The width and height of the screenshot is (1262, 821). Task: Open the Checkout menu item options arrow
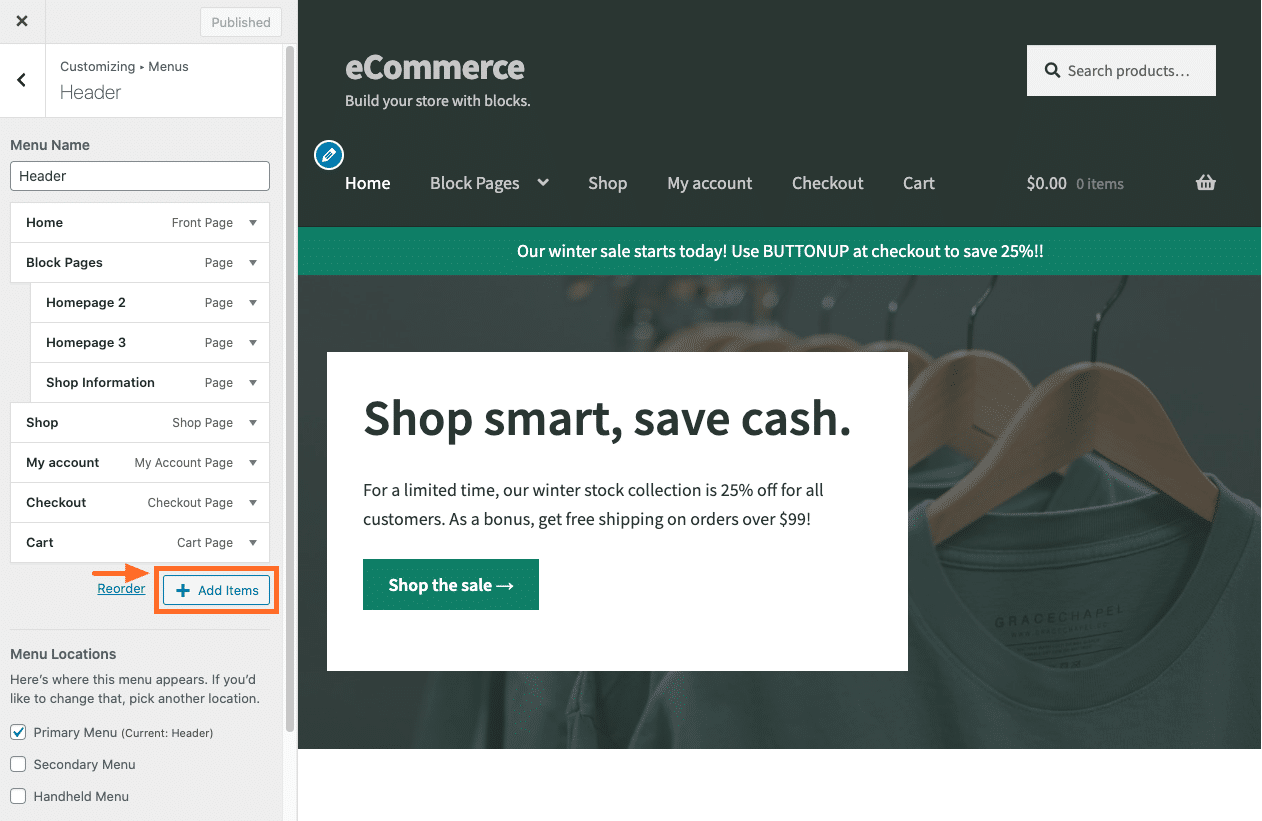pos(253,503)
